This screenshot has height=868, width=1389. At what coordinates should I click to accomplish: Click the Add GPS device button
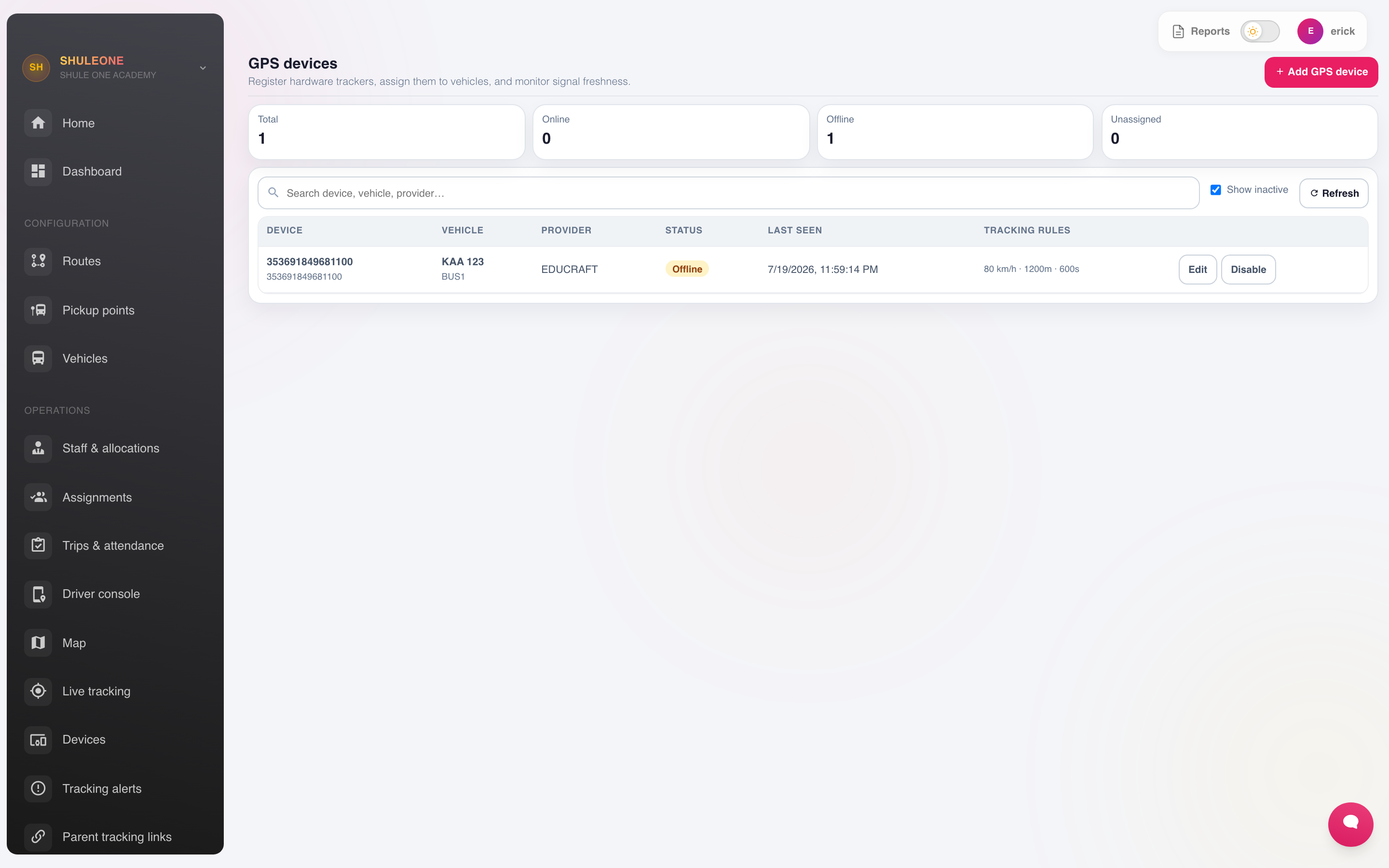(x=1321, y=72)
